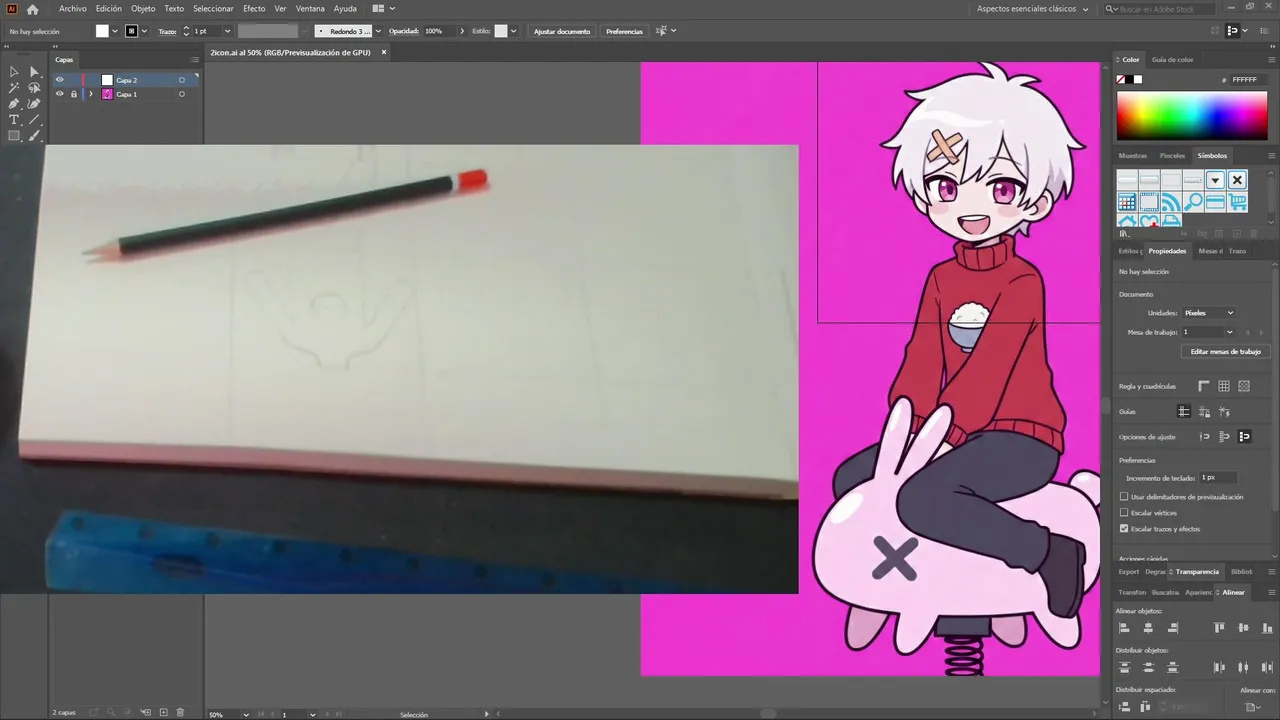Open stroke weight 1 pt dropdown
Screen dimensions: 1280x720
click(x=228, y=31)
